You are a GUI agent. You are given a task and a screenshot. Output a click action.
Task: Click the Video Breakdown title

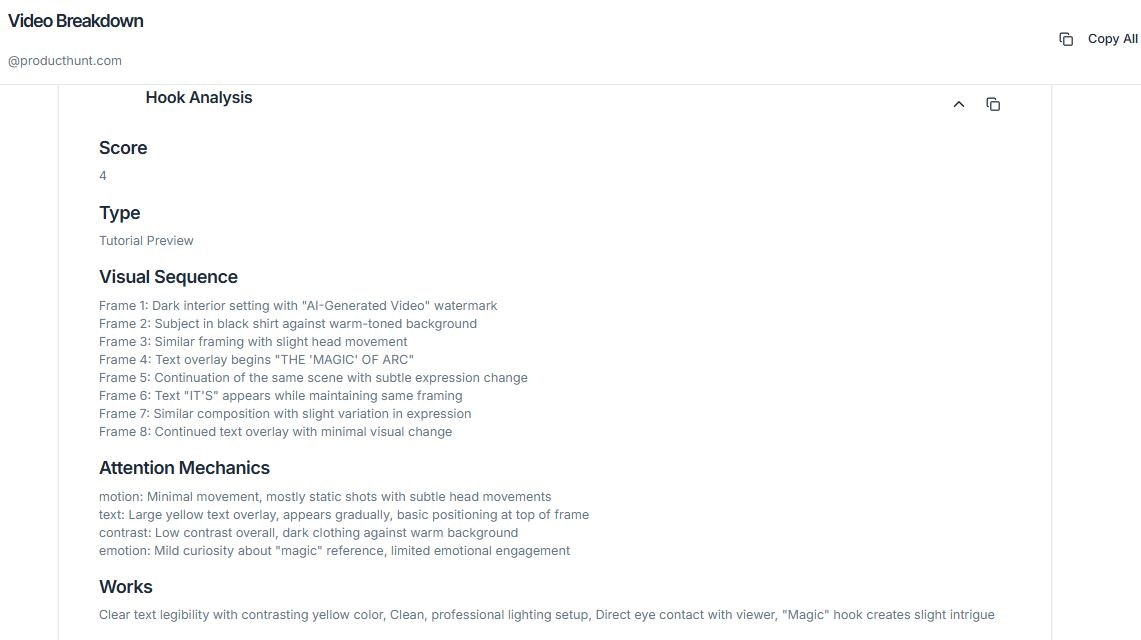coord(75,20)
